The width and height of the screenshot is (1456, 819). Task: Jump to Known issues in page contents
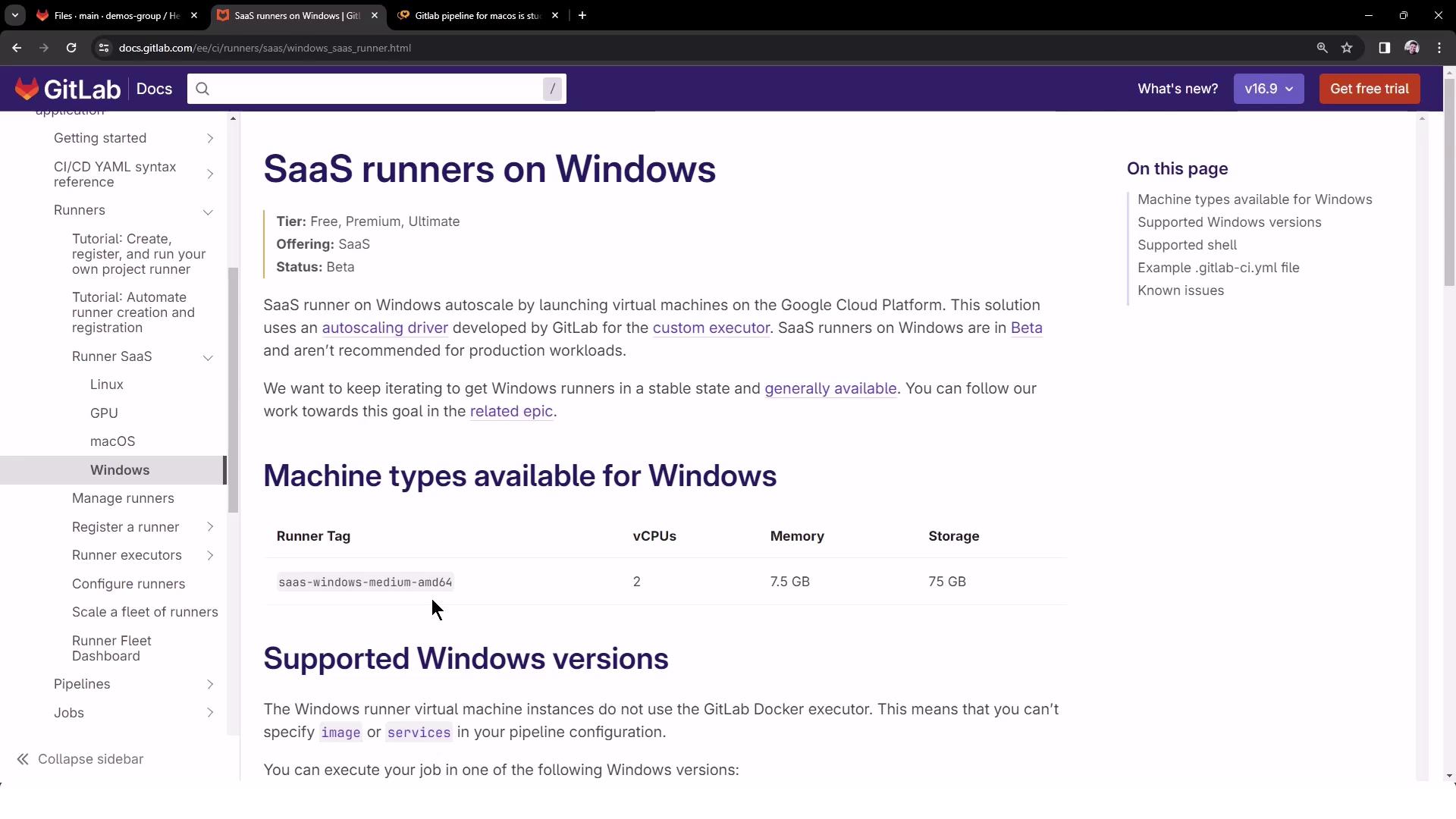pyautogui.click(x=1180, y=290)
